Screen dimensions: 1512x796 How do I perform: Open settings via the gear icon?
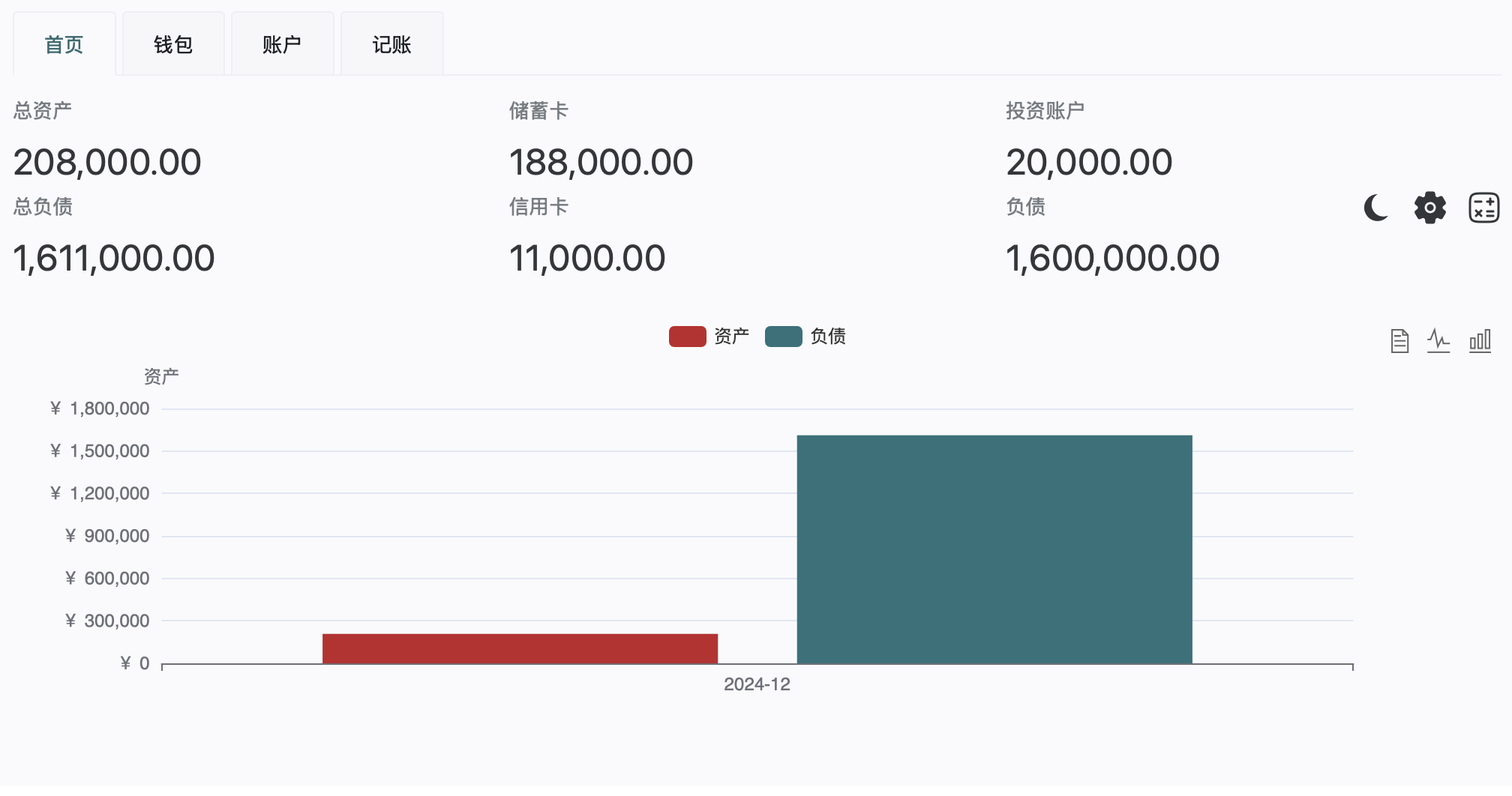pyautogui.click(x=1430, y=208)
